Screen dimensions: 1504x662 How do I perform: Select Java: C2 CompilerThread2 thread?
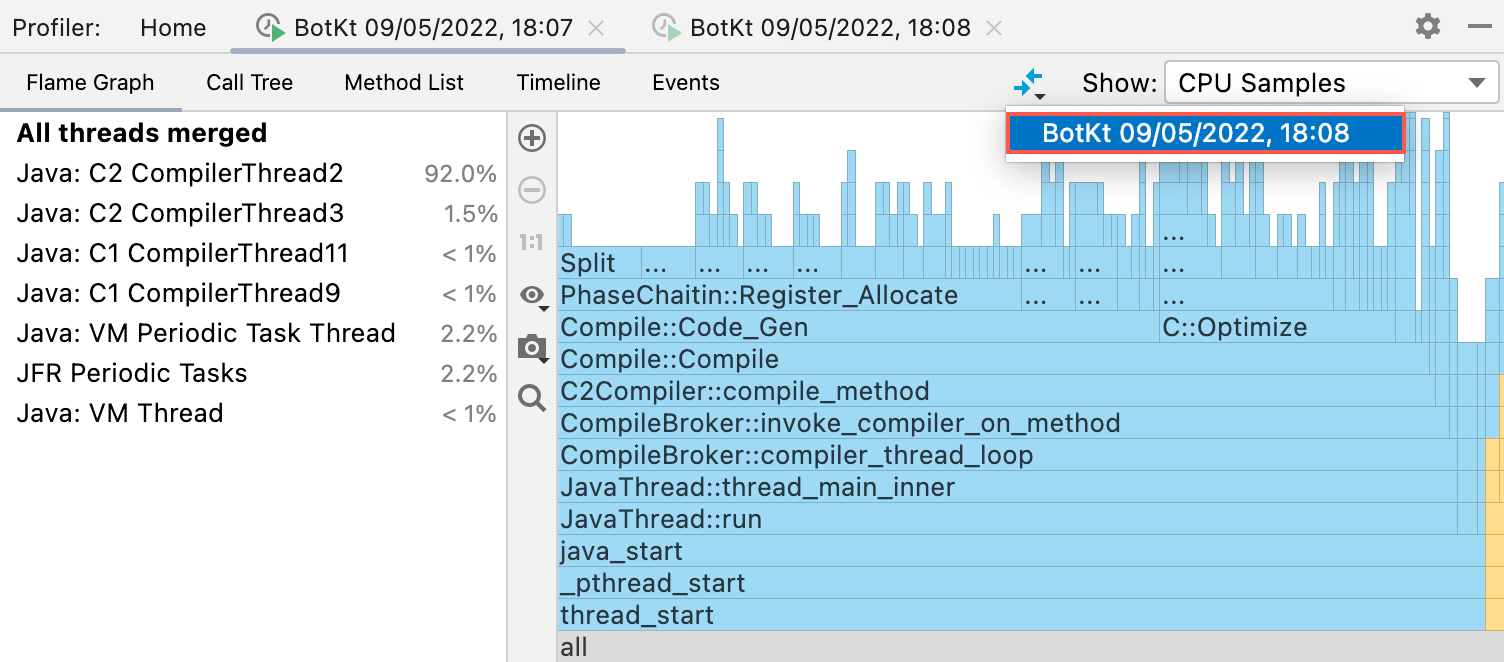[256, 174]
